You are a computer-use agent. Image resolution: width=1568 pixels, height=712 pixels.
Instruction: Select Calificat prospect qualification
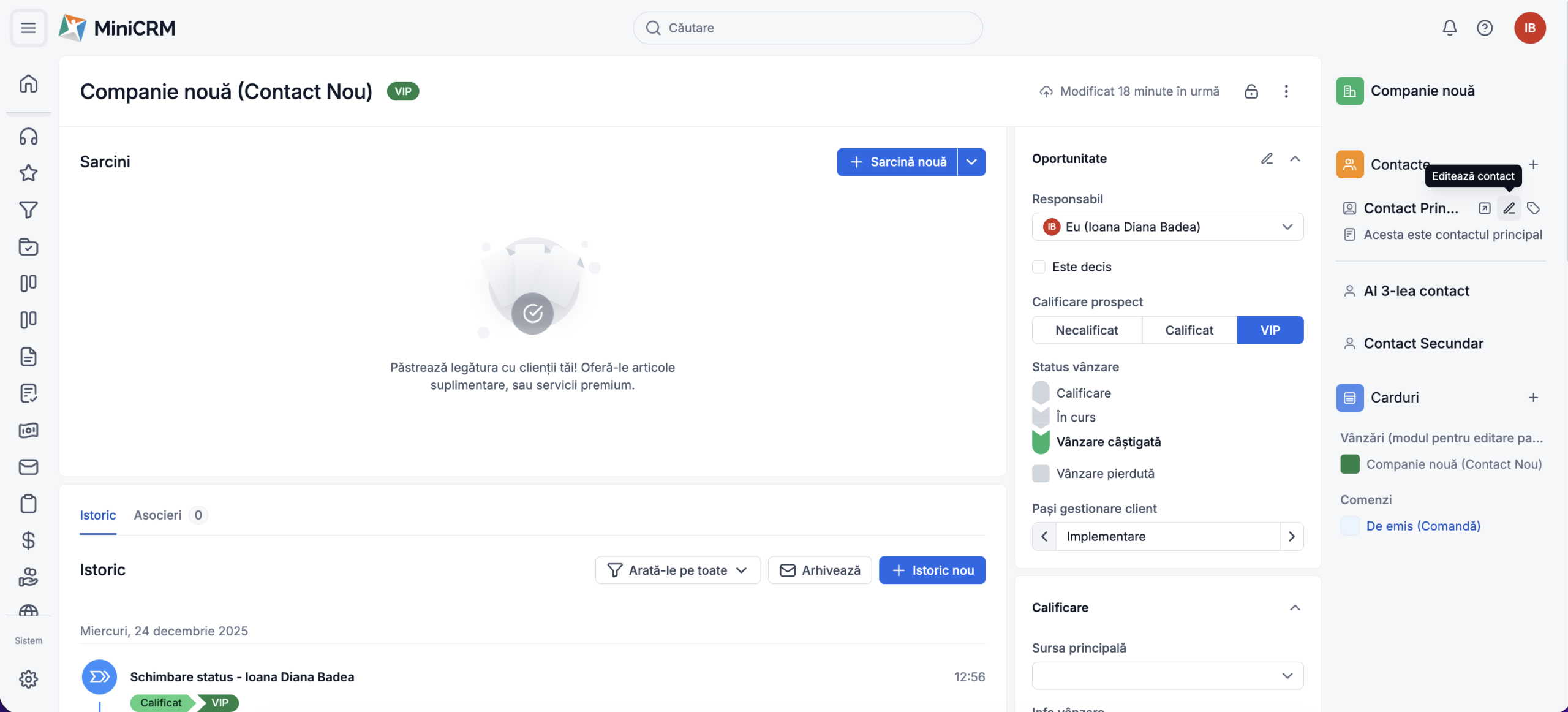click(x=1189, y=330)
